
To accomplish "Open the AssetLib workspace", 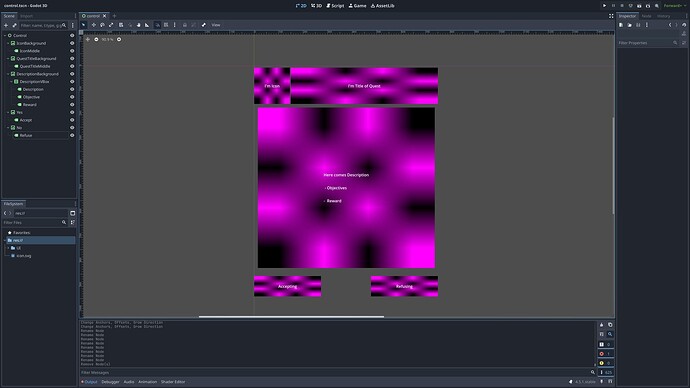I will pos(382,6).
